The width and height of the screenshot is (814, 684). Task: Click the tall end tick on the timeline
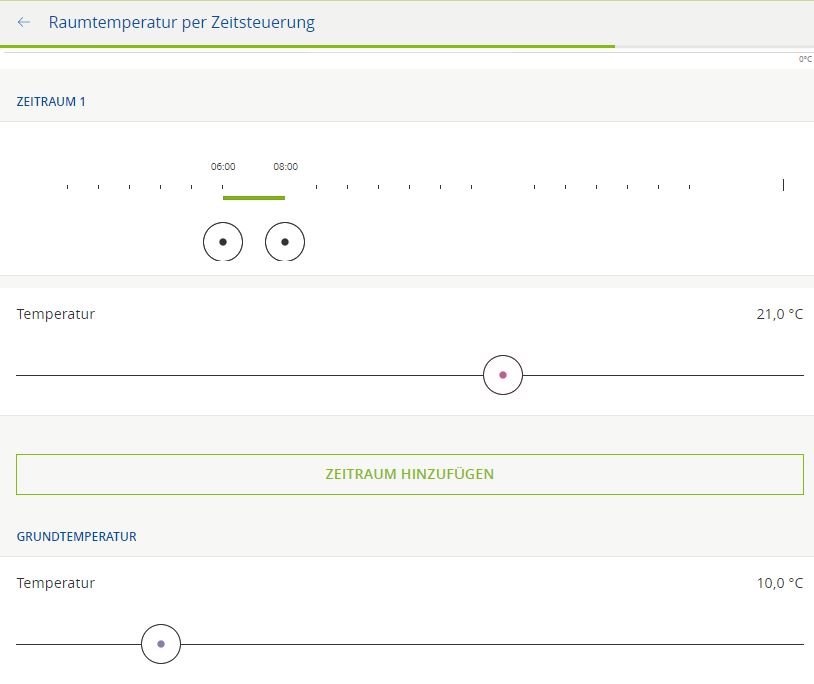[783, 185]
